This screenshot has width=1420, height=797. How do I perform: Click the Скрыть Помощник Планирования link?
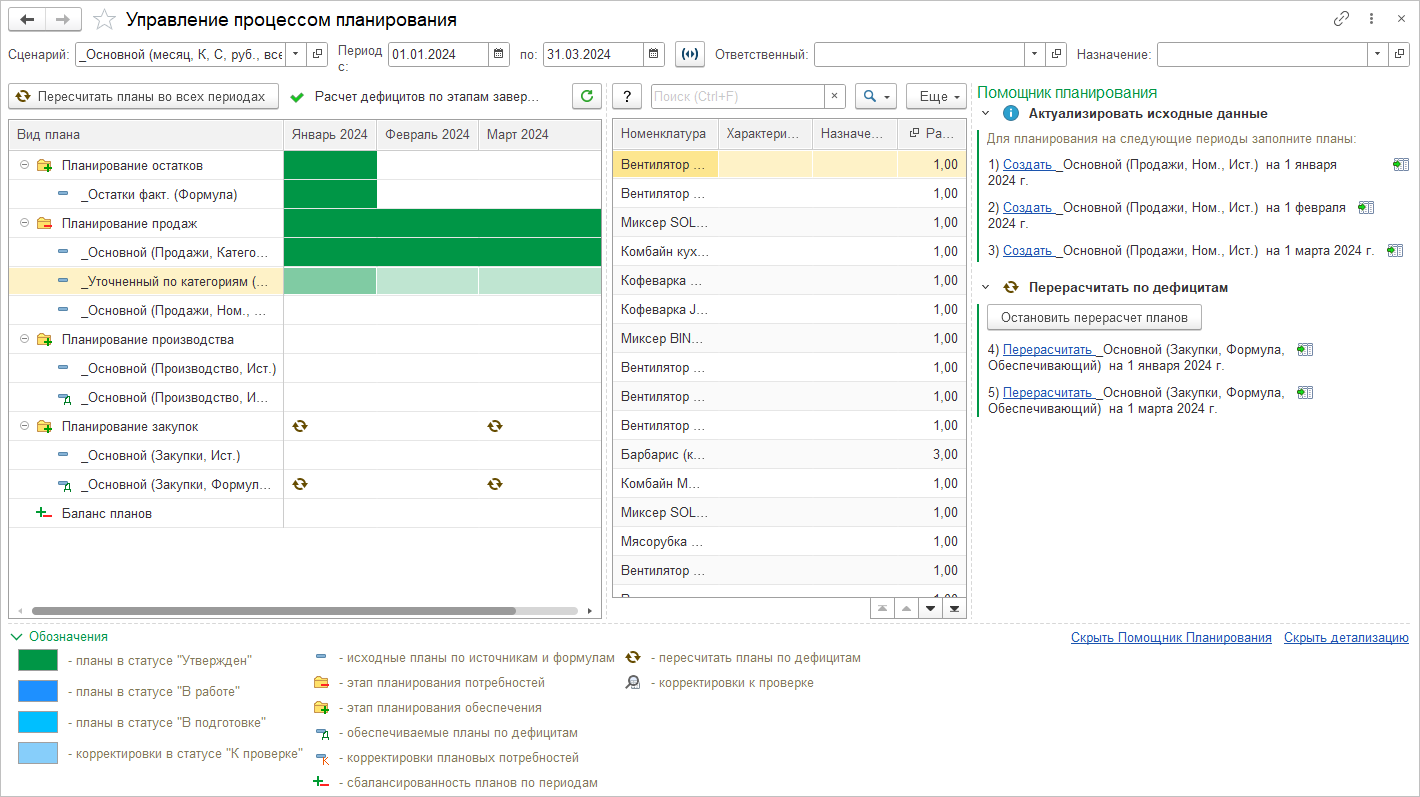1170,637
